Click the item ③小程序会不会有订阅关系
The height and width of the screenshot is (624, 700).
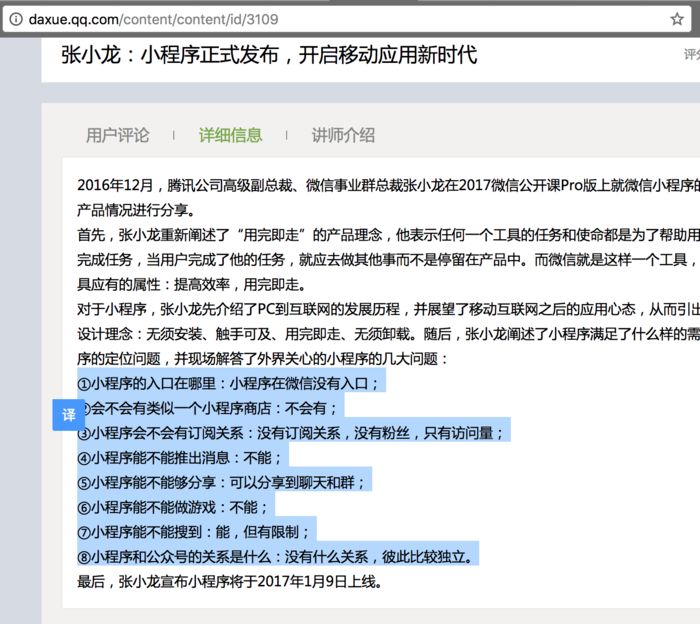pyautogui.click(x=290, y=433)
